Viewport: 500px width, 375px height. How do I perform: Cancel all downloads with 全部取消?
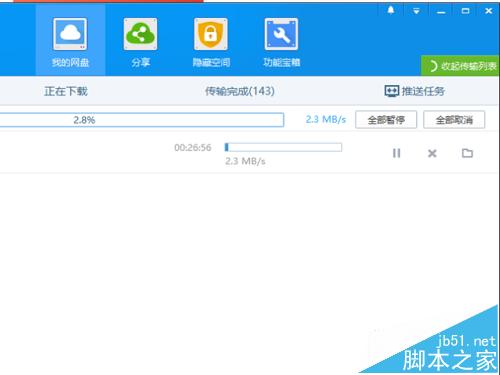(x=454, y=120)
